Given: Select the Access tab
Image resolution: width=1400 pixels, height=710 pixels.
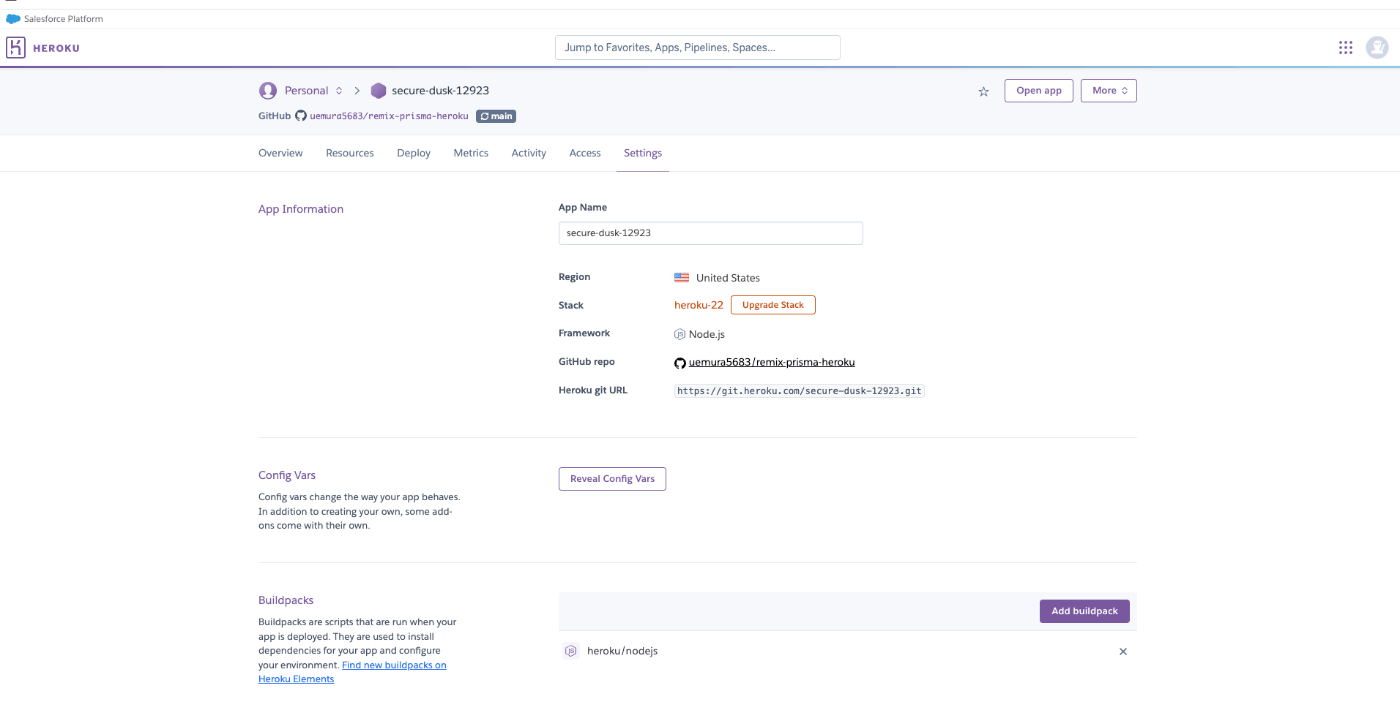Looking at the screenshot, I should coord(585,153).
